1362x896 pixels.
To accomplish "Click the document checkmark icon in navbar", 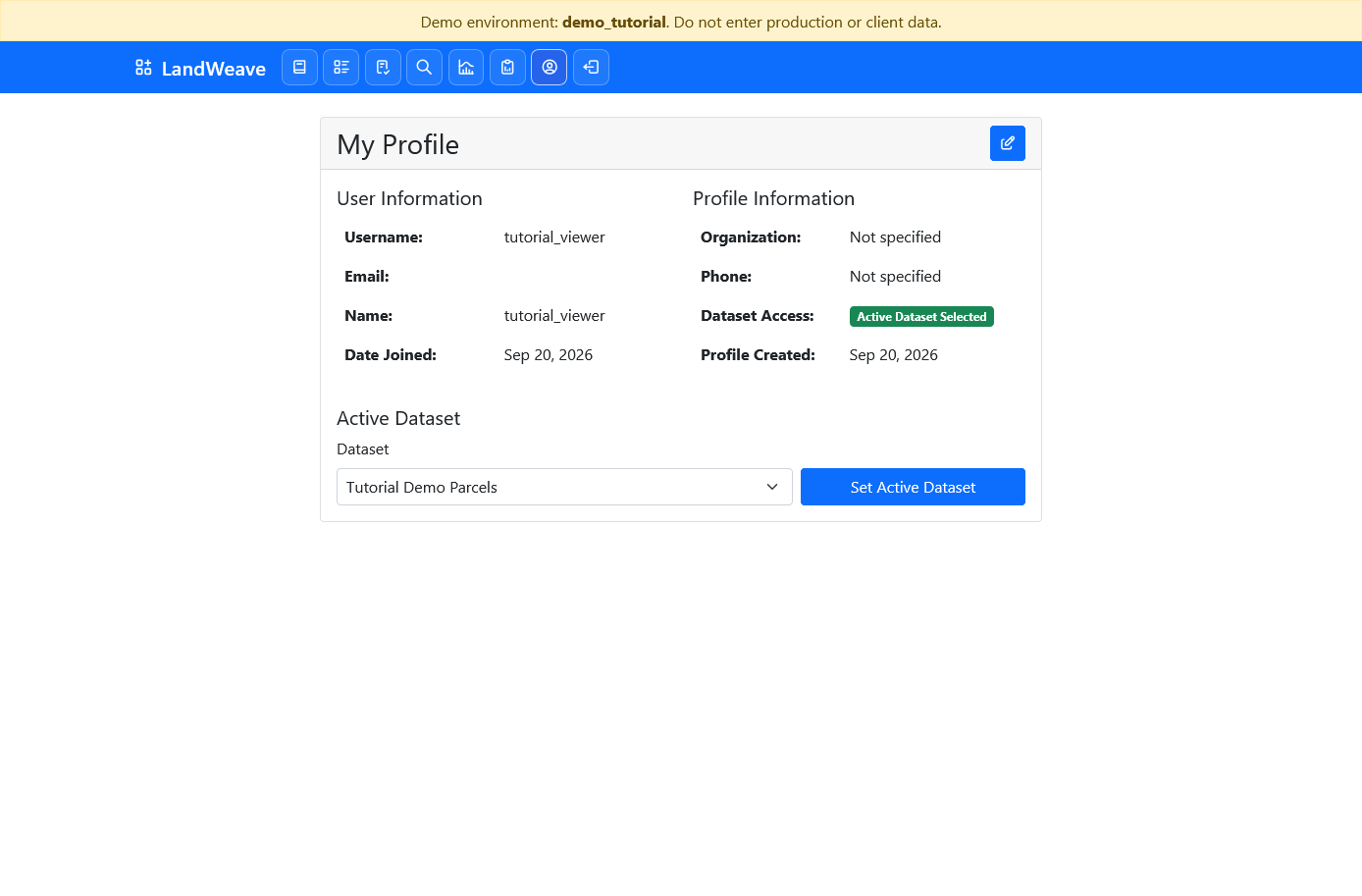I will click(383, 68).
